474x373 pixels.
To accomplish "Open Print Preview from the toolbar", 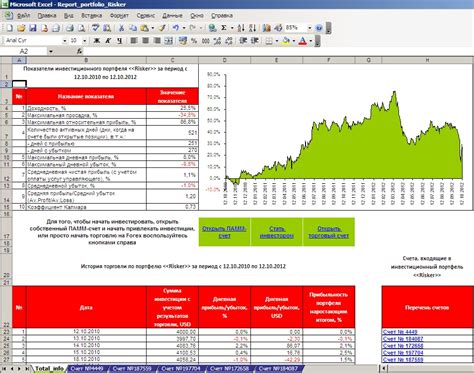I will 81,28.
